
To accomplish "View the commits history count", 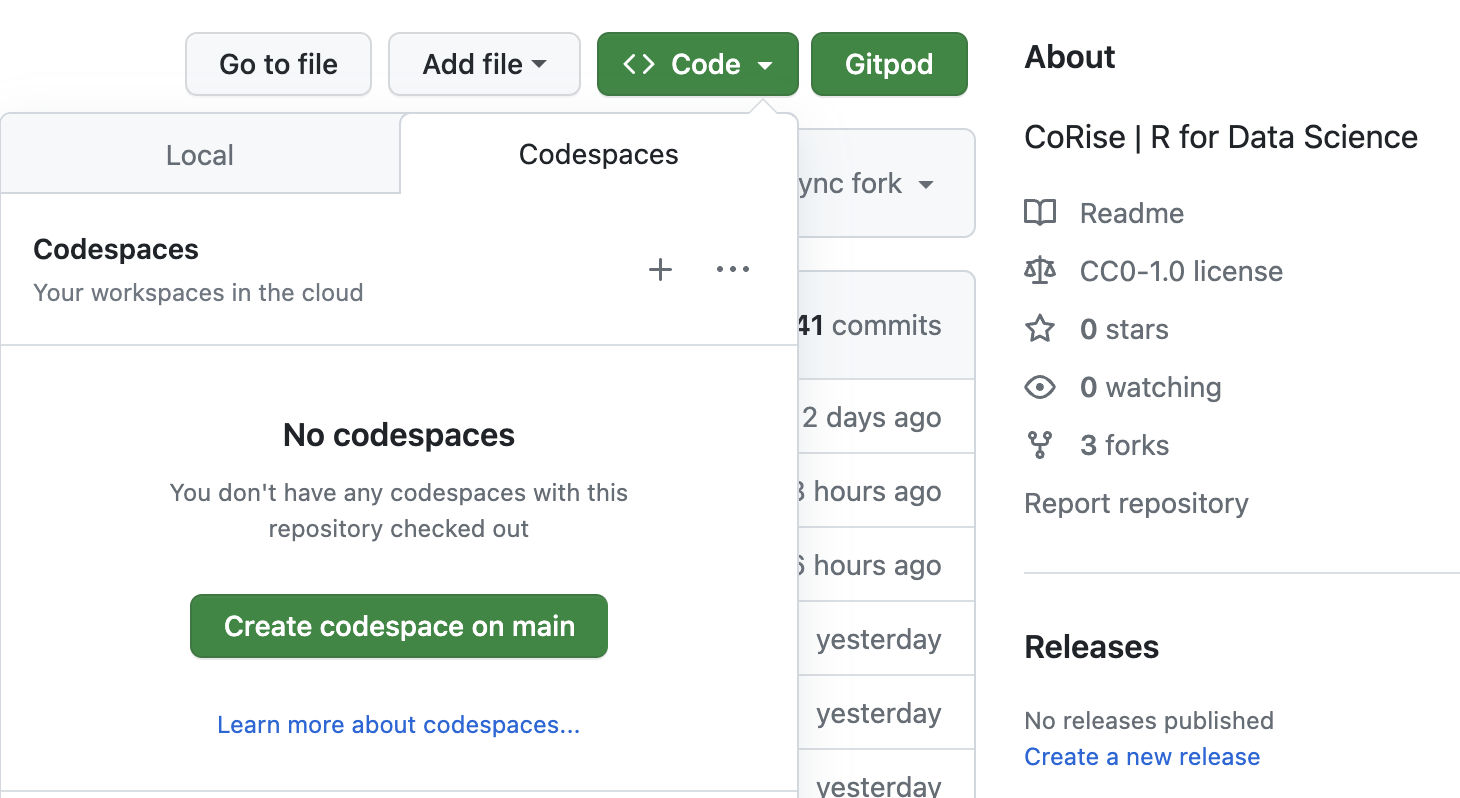I will [870, 326].
